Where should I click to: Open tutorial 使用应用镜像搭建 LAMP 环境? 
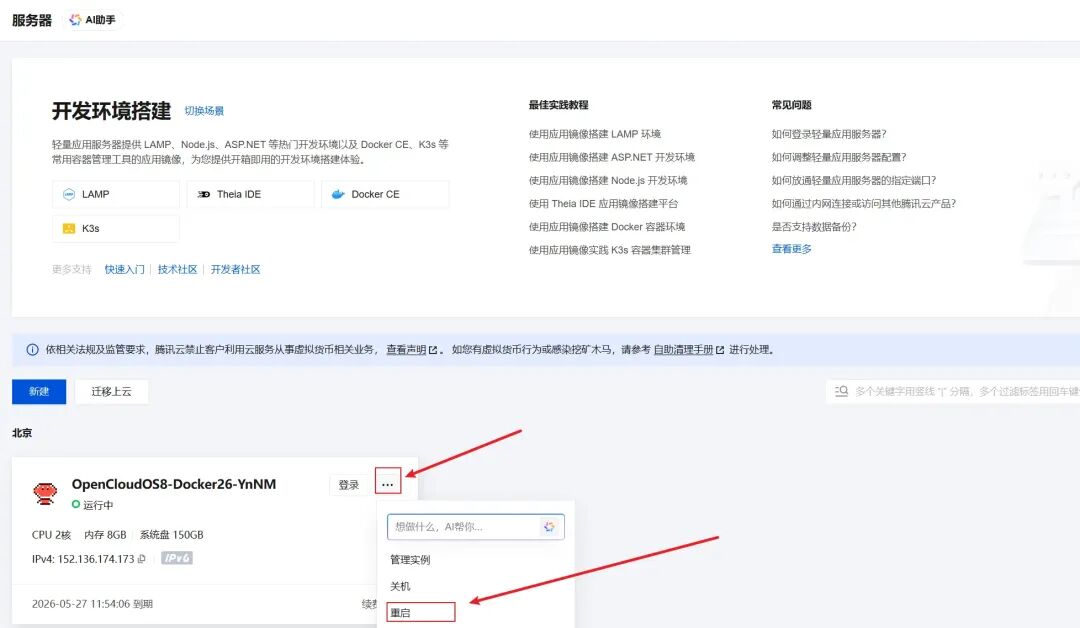point(594,134)
